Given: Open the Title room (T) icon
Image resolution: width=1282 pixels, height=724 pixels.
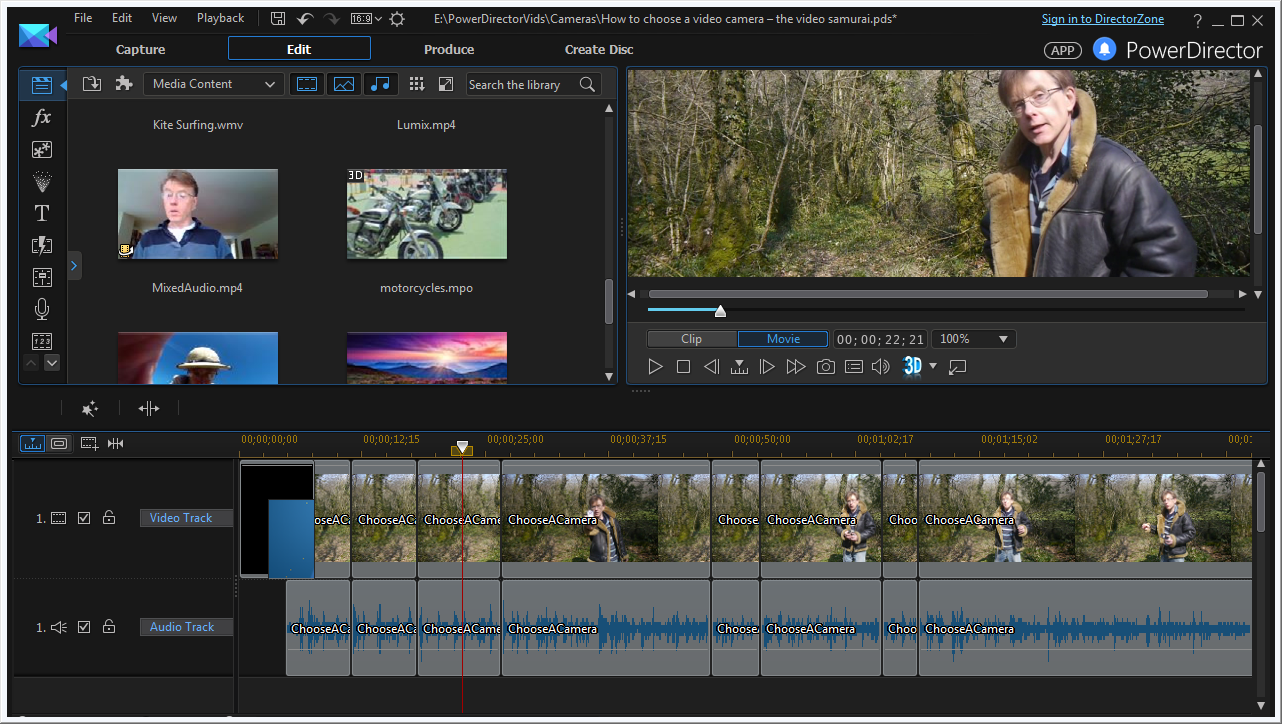Looking at the screenshot, I should click(x=41, y=213).
